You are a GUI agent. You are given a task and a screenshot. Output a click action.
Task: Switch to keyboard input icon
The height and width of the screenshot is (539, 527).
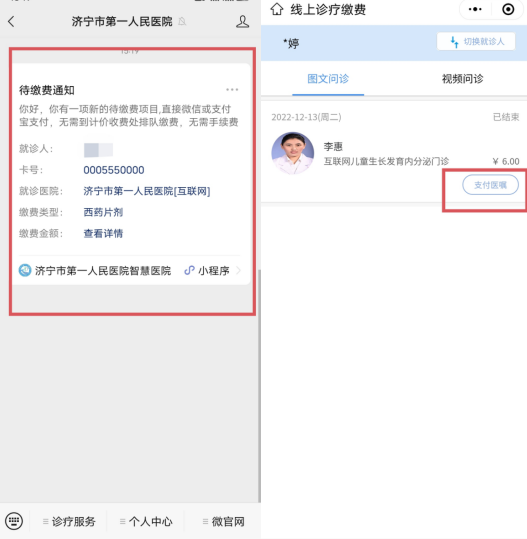pos(14,521)
